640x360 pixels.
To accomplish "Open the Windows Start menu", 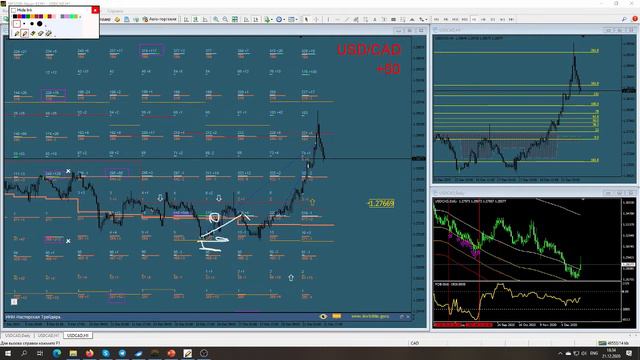I will 7,353.
